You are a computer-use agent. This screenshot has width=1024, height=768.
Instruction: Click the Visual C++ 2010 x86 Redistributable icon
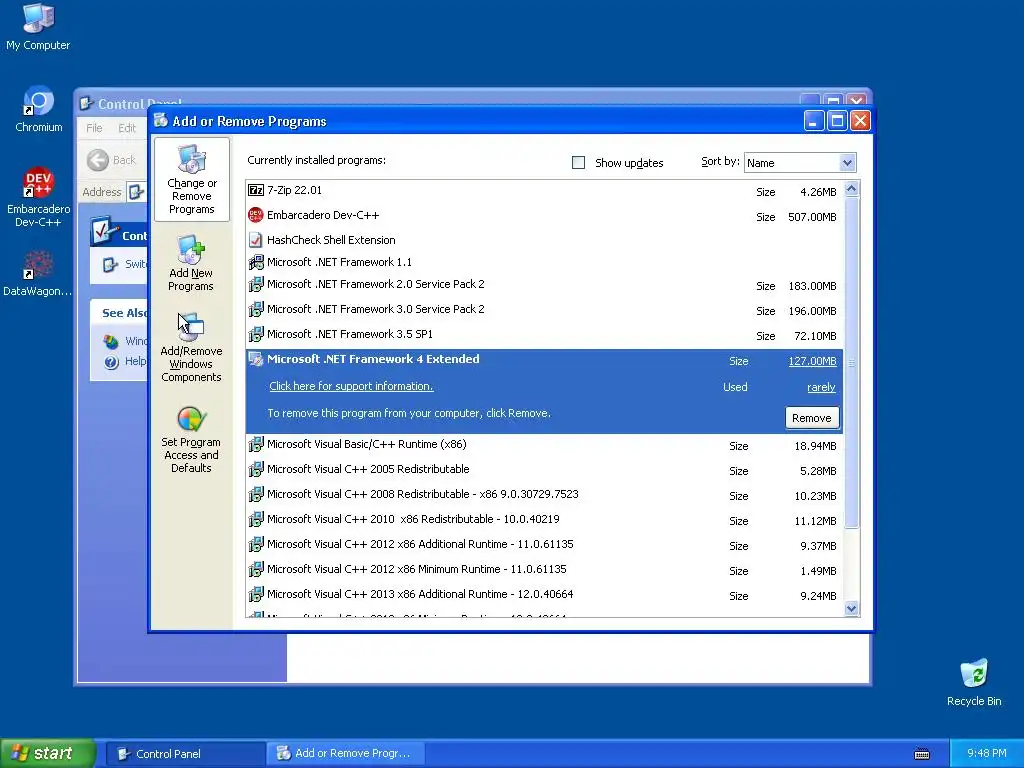tap(256, 519)
